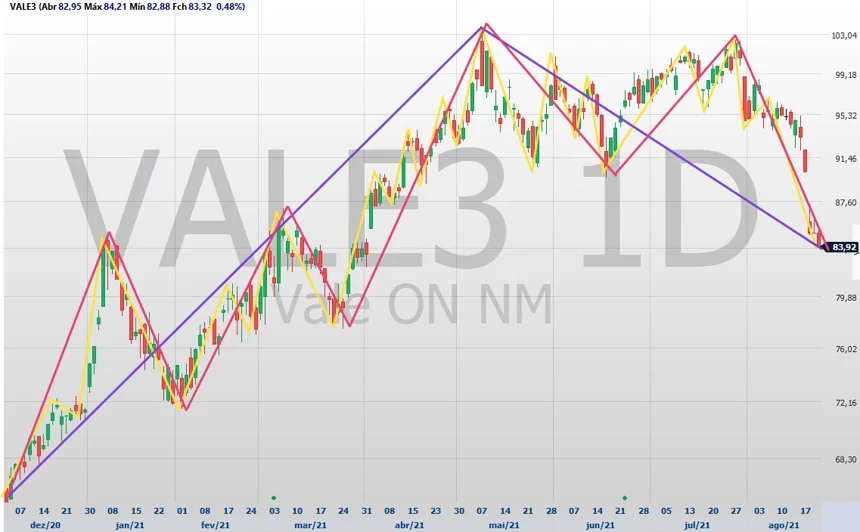Click the 103,04 price axis label

pyautogui.click(x=844, y=36)
